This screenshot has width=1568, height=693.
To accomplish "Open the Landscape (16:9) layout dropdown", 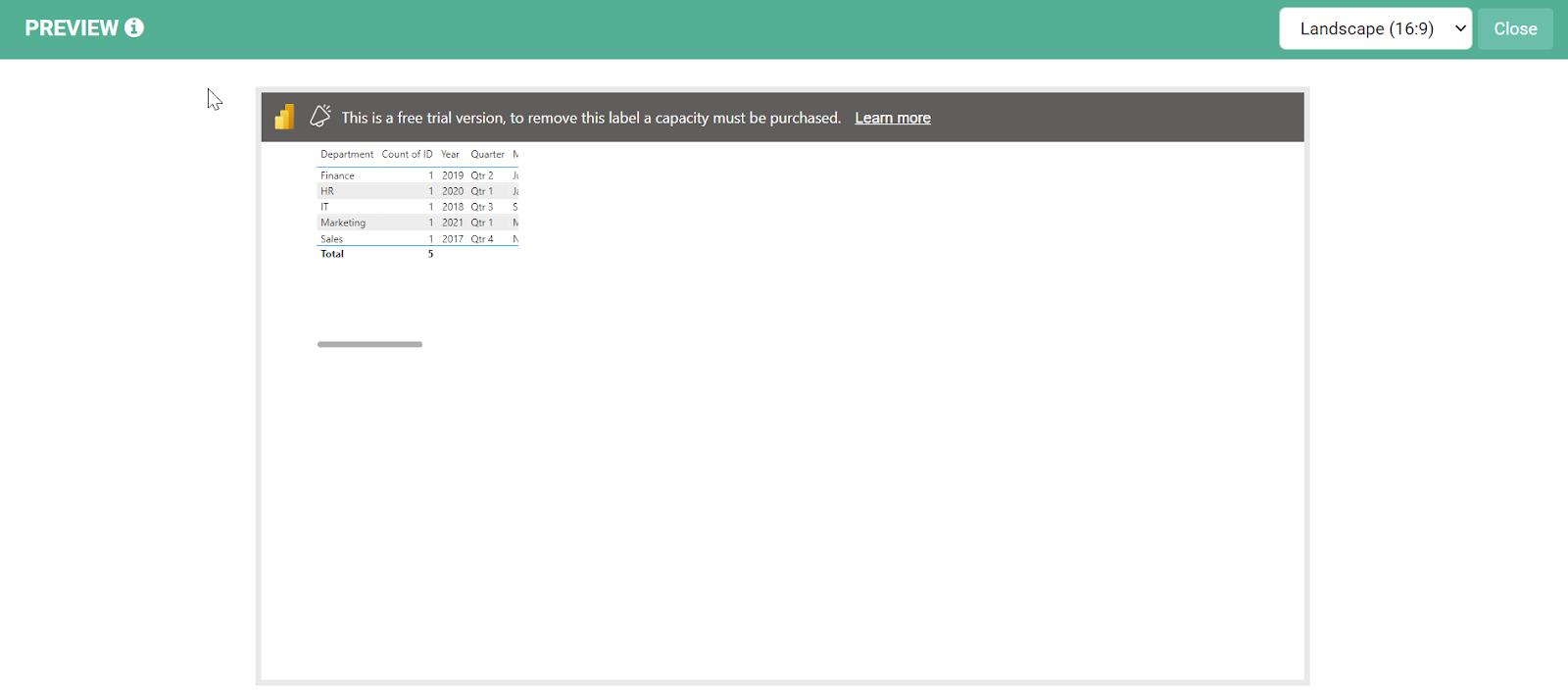I will tap(1375, 28).
